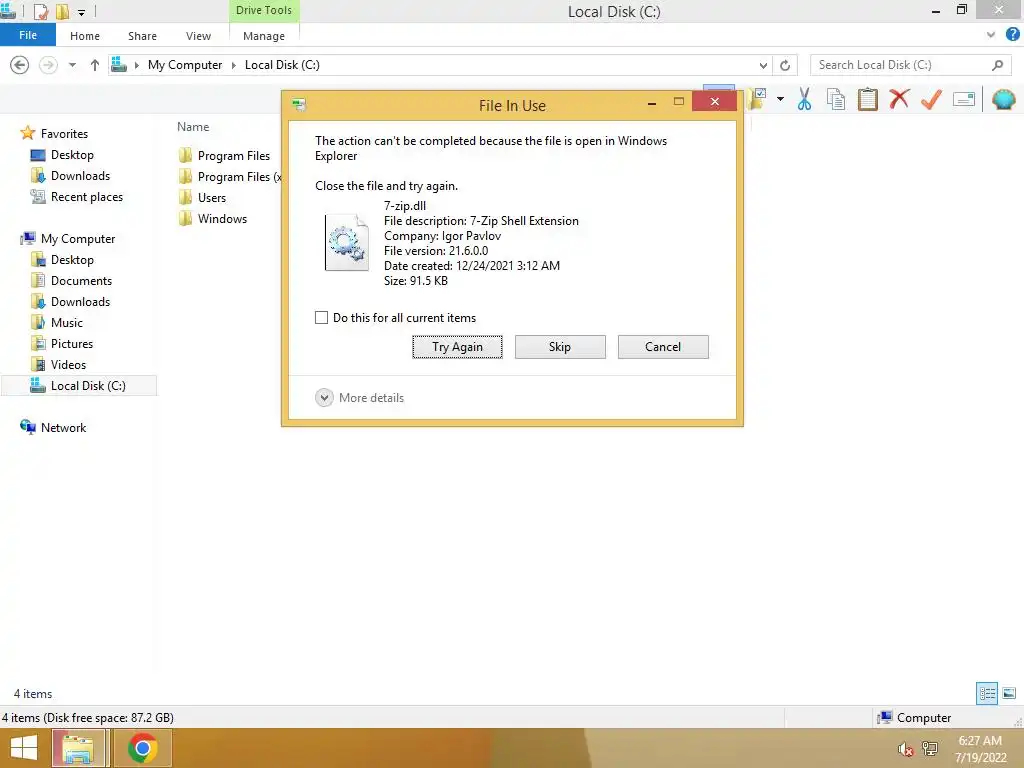Click the Cut scissors toolbar icon
The width and height of the screenshot is (1024, 768).
click(x=804, y=99)
